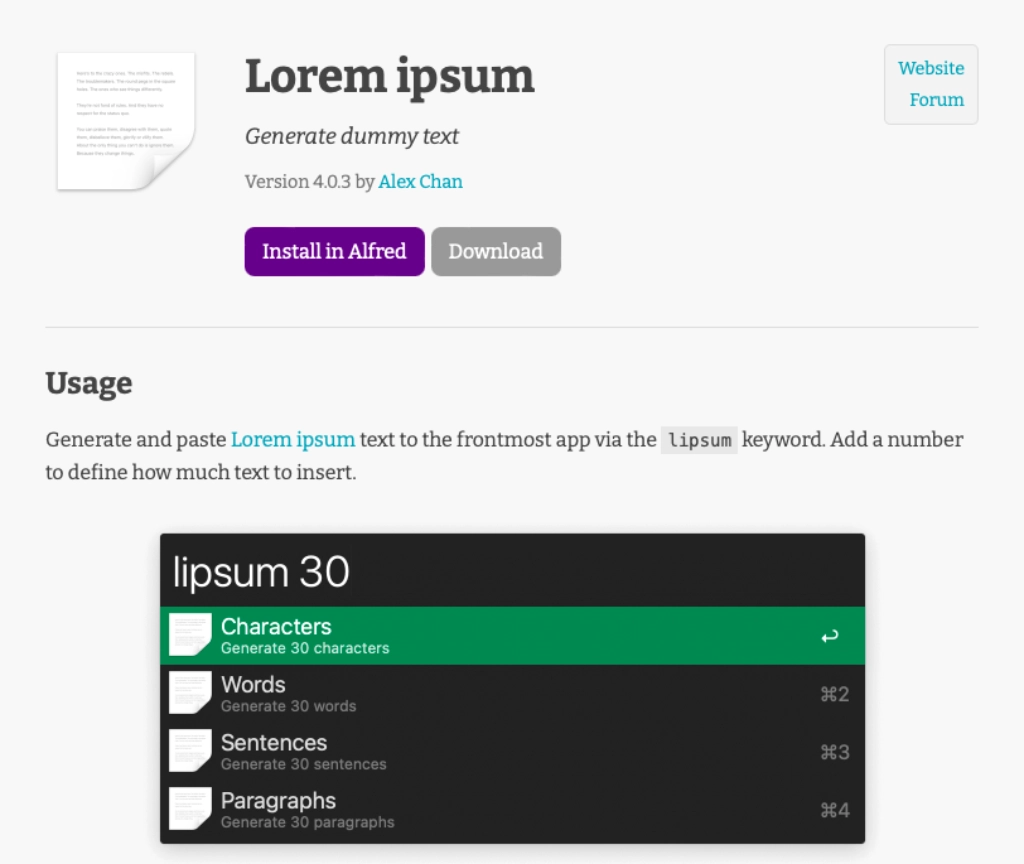Click the Lorem ipsum workflow document icon
This screenshot has height=864, width=1024.
[125, 121]
